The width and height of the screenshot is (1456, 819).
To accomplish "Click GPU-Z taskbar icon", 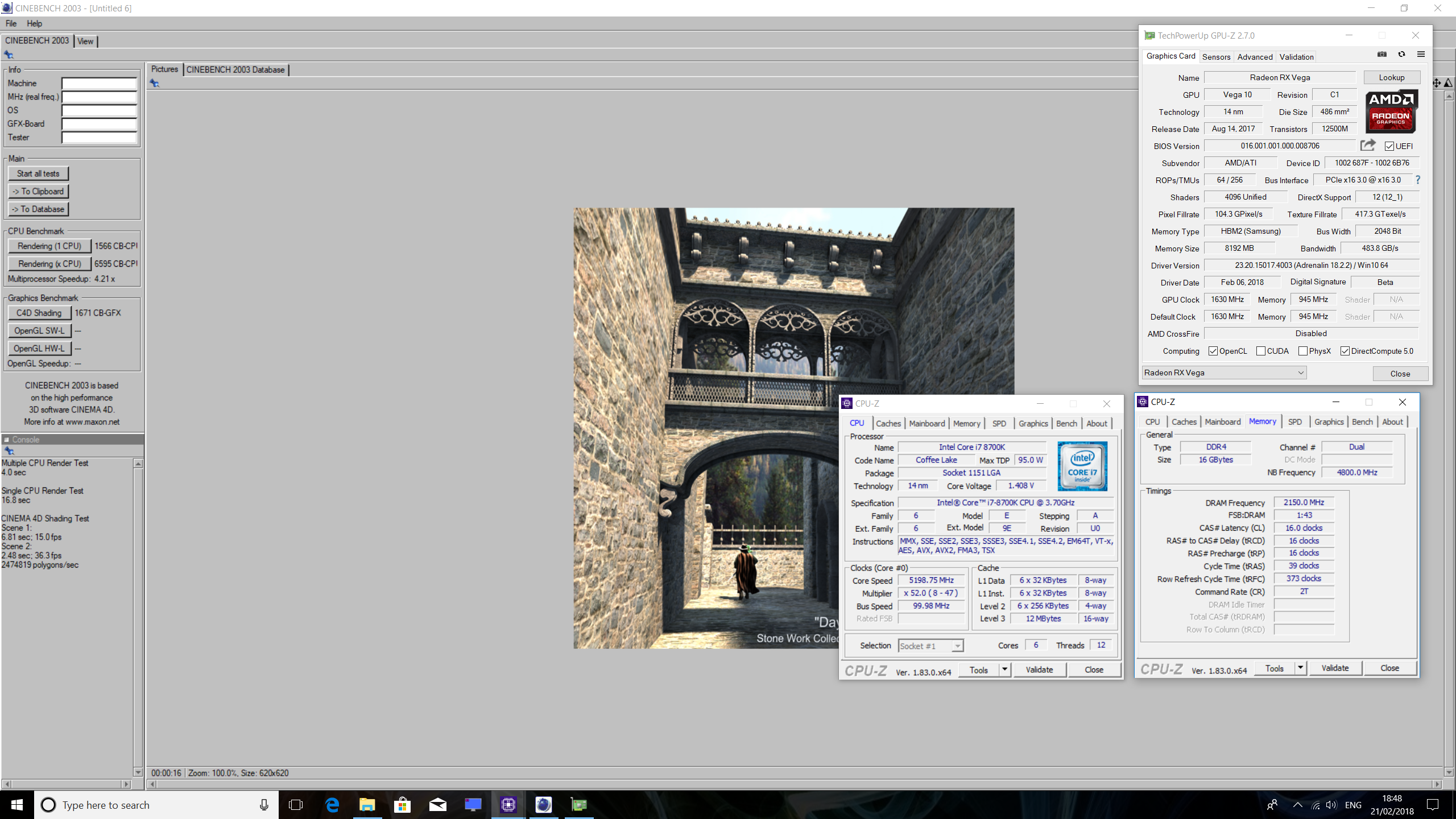I will (x=579, y=805).
